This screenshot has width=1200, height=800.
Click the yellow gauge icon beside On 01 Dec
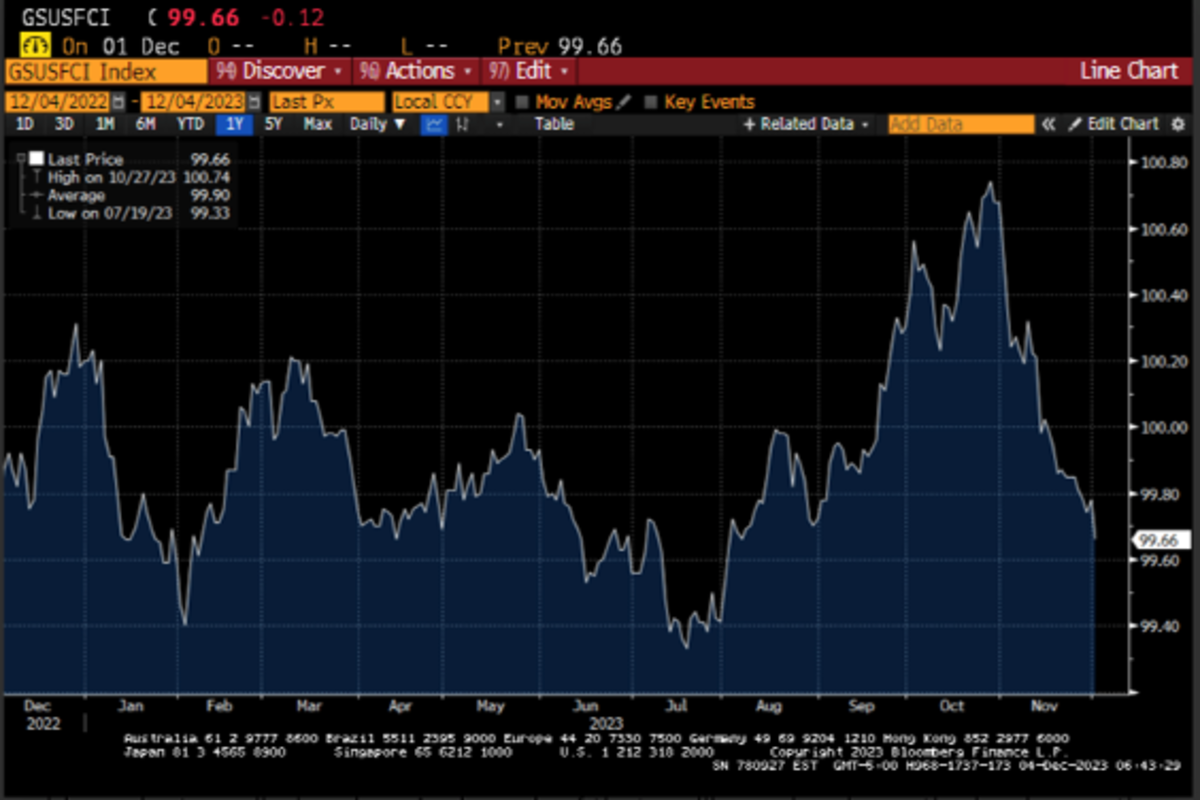coord(34,46)
